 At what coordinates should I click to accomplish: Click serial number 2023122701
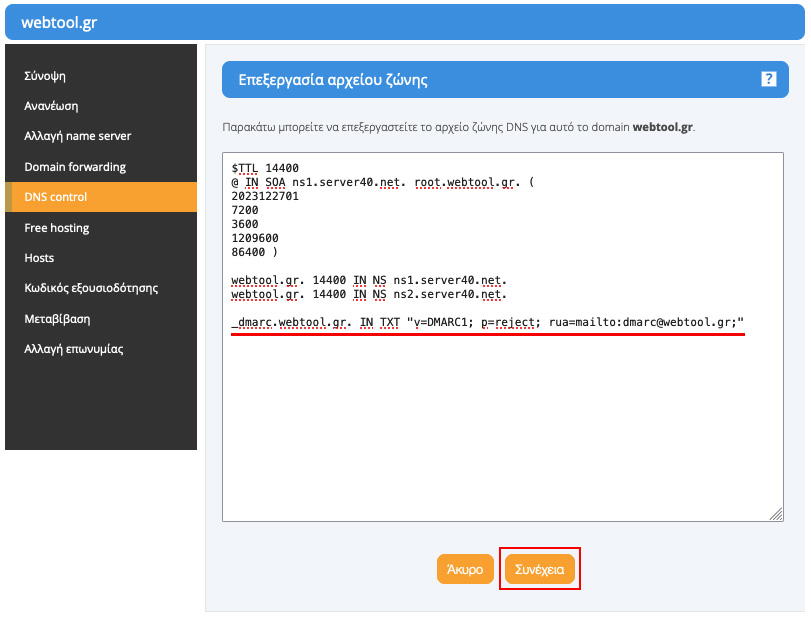pos(265,196)
